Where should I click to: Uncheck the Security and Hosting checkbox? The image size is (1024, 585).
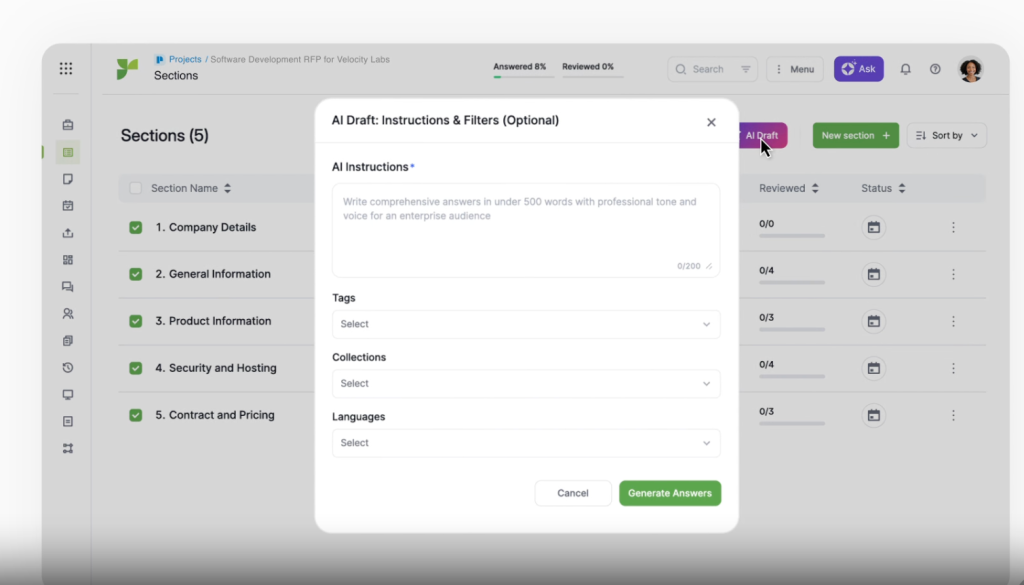136,368
